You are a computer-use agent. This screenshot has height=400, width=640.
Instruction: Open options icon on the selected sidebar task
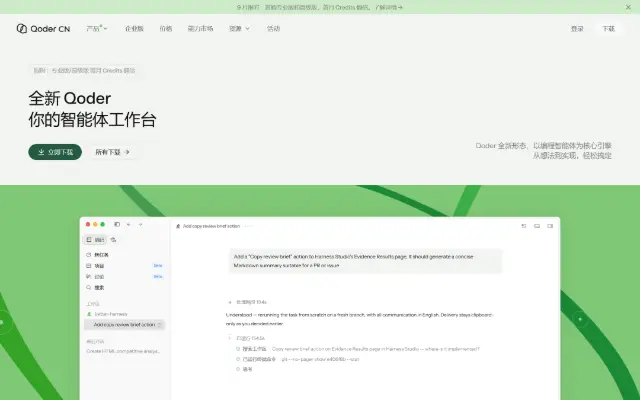click(159, 325)
